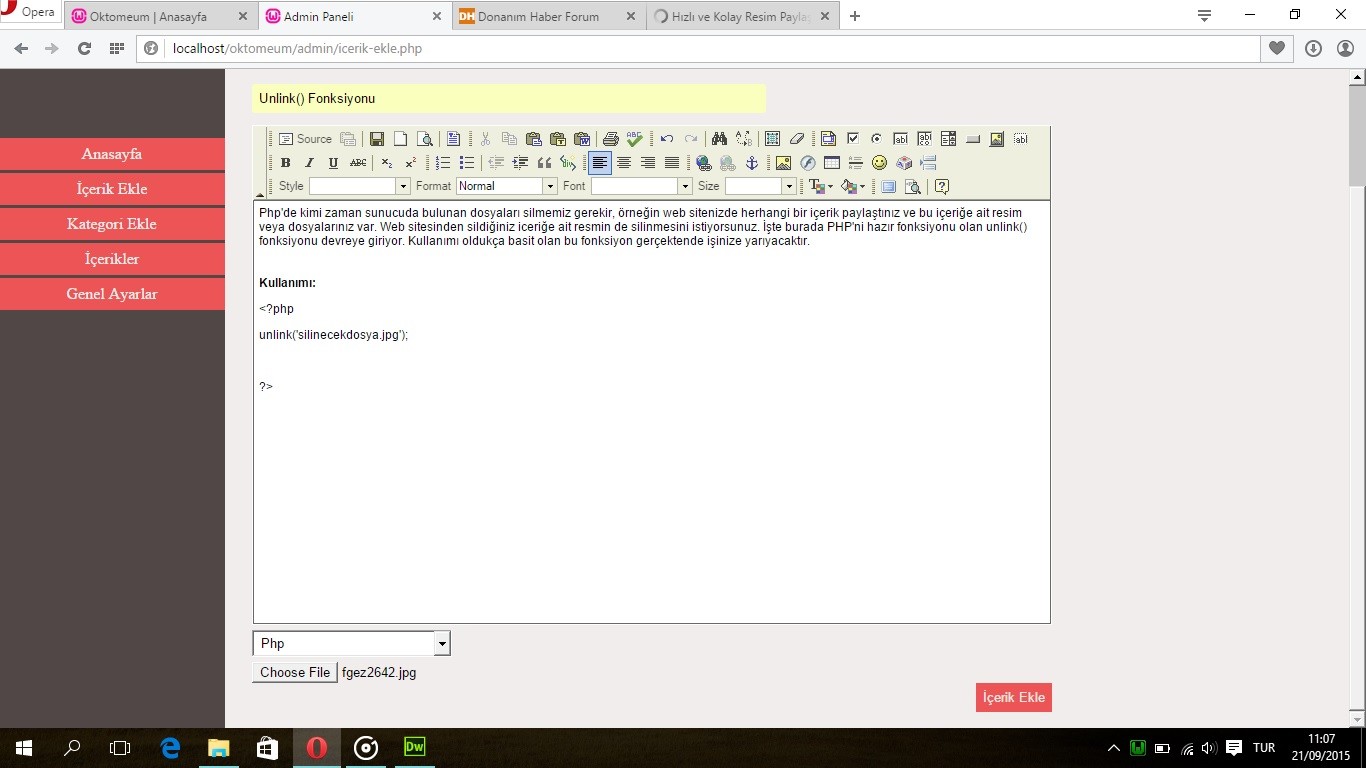Align text right
Image resolution: width=1366 pixels, height=768 pixels.
[648, 163]
